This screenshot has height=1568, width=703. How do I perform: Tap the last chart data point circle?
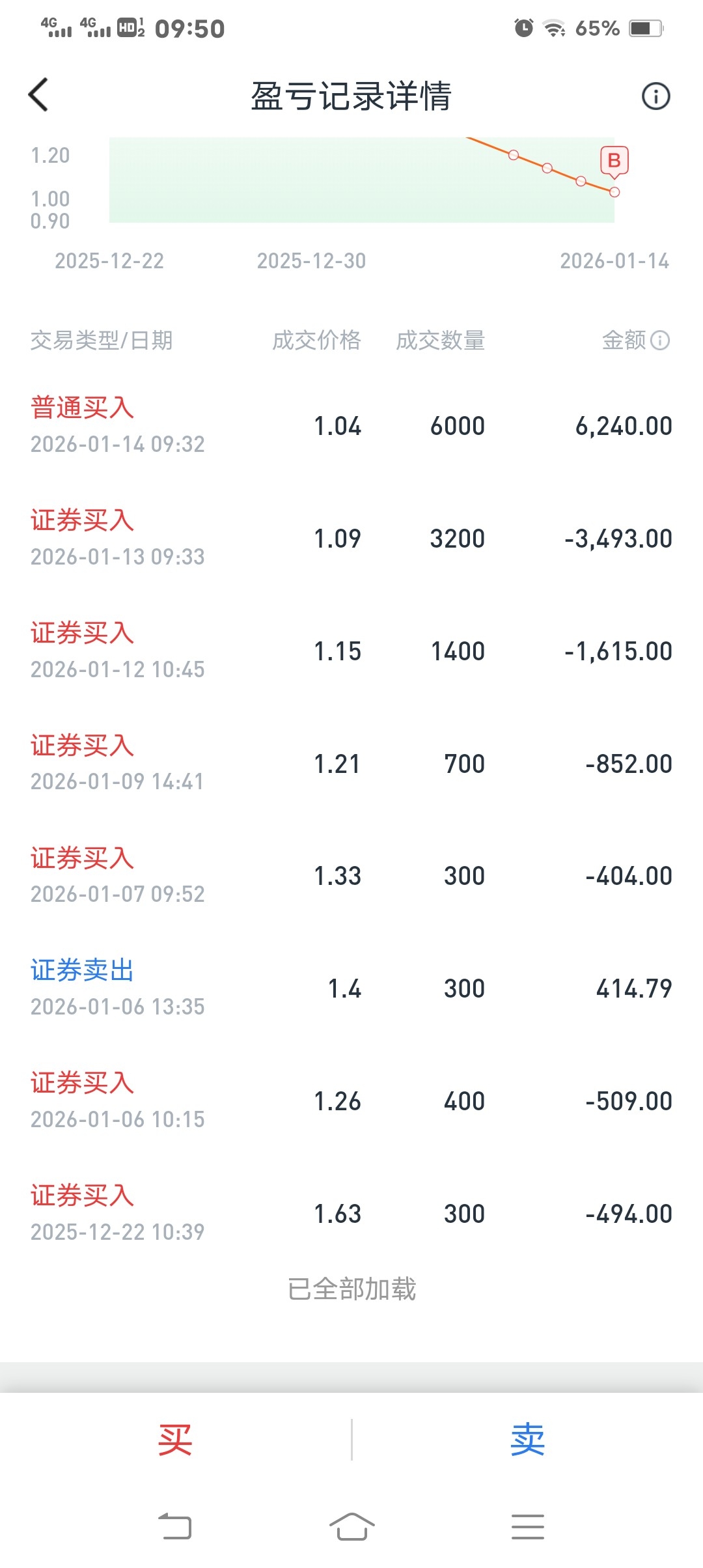[614, 192]
